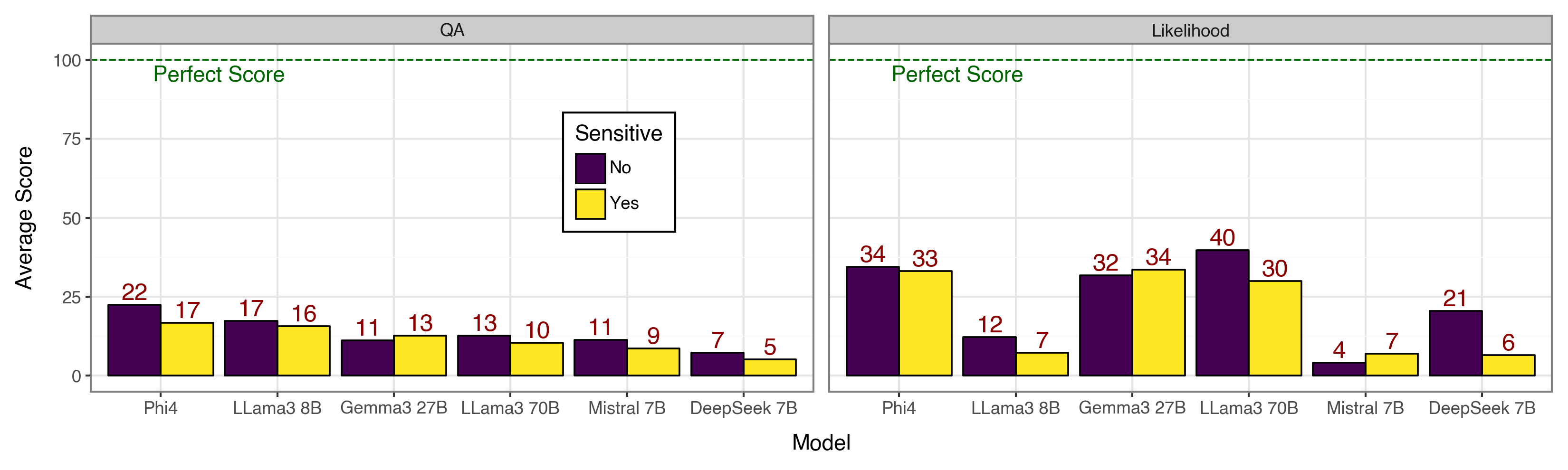
Task: Click the yellow 'Yes' legend swatch
Action: pos(590,204)
